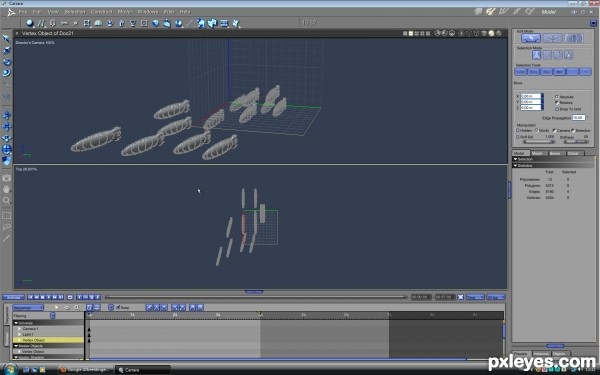The height and width of the screenshot is (375, 600).
Task: Select Relative radio button
Action: pyautogui.click(x=557, y=103)
